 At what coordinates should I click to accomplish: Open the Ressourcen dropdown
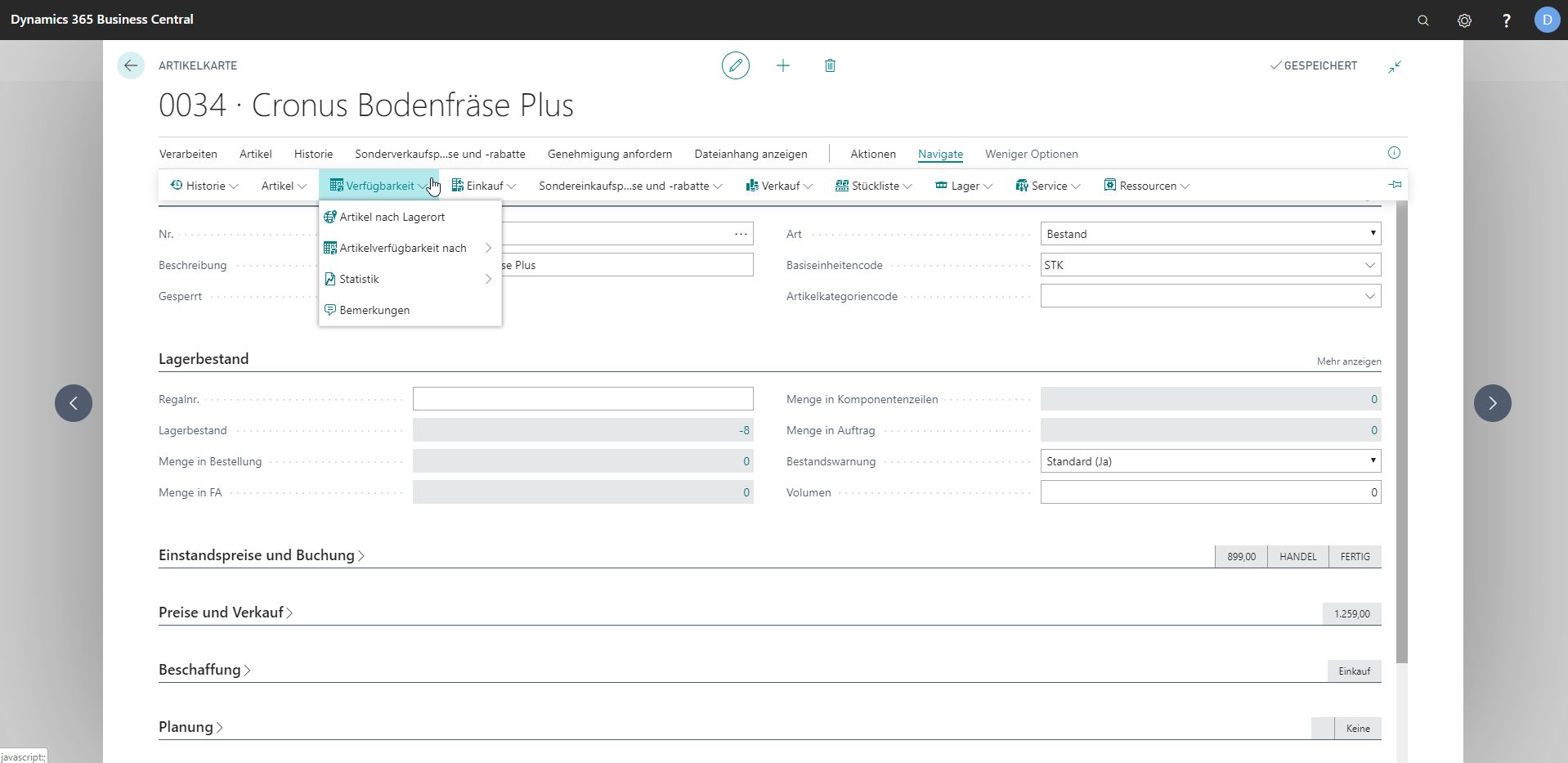pyautogui.click(x=1147, y=186)
